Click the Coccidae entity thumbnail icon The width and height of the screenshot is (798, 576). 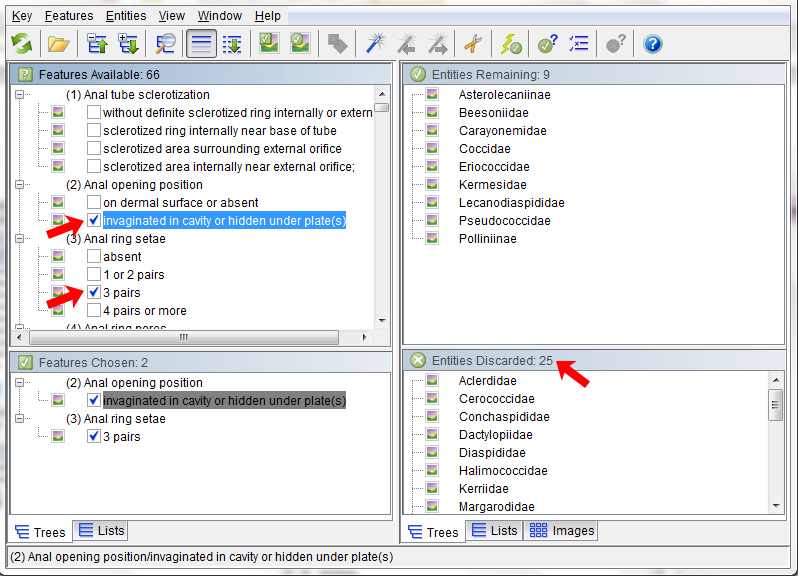432,149
